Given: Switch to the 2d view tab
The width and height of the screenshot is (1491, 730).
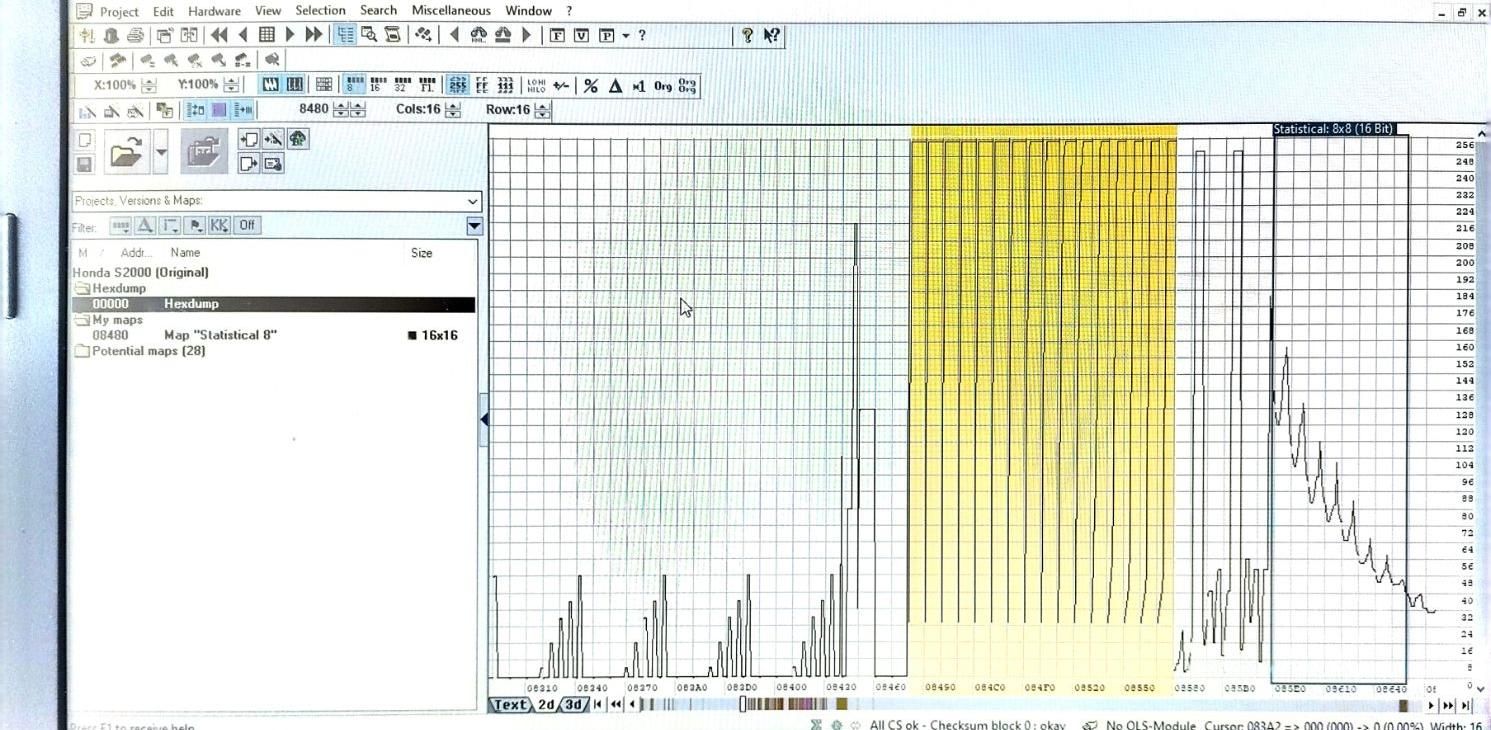Looking at the screenshot, I should click(x=546, y=705).
